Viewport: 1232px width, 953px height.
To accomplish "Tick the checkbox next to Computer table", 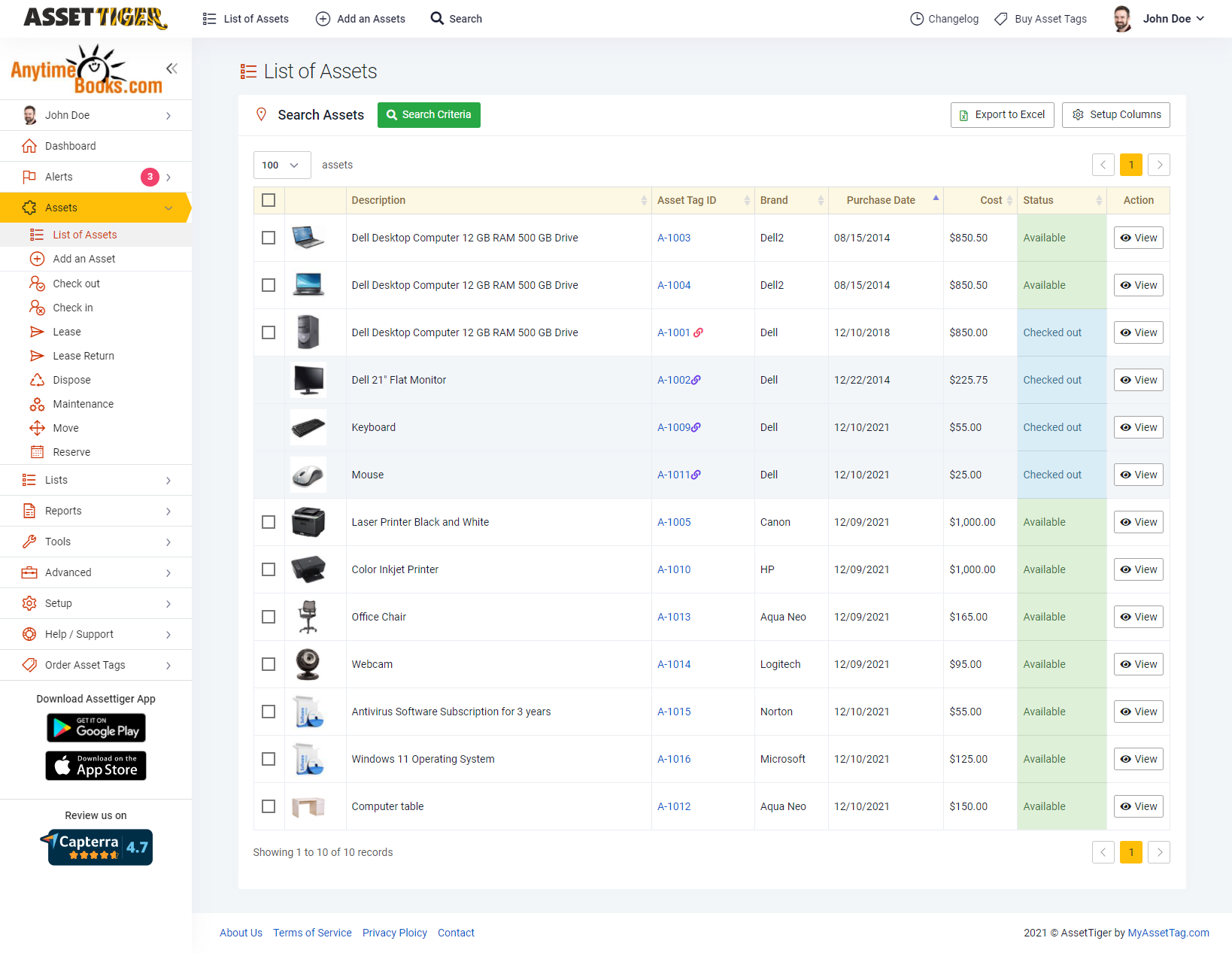I will click(x=269, y=806).
